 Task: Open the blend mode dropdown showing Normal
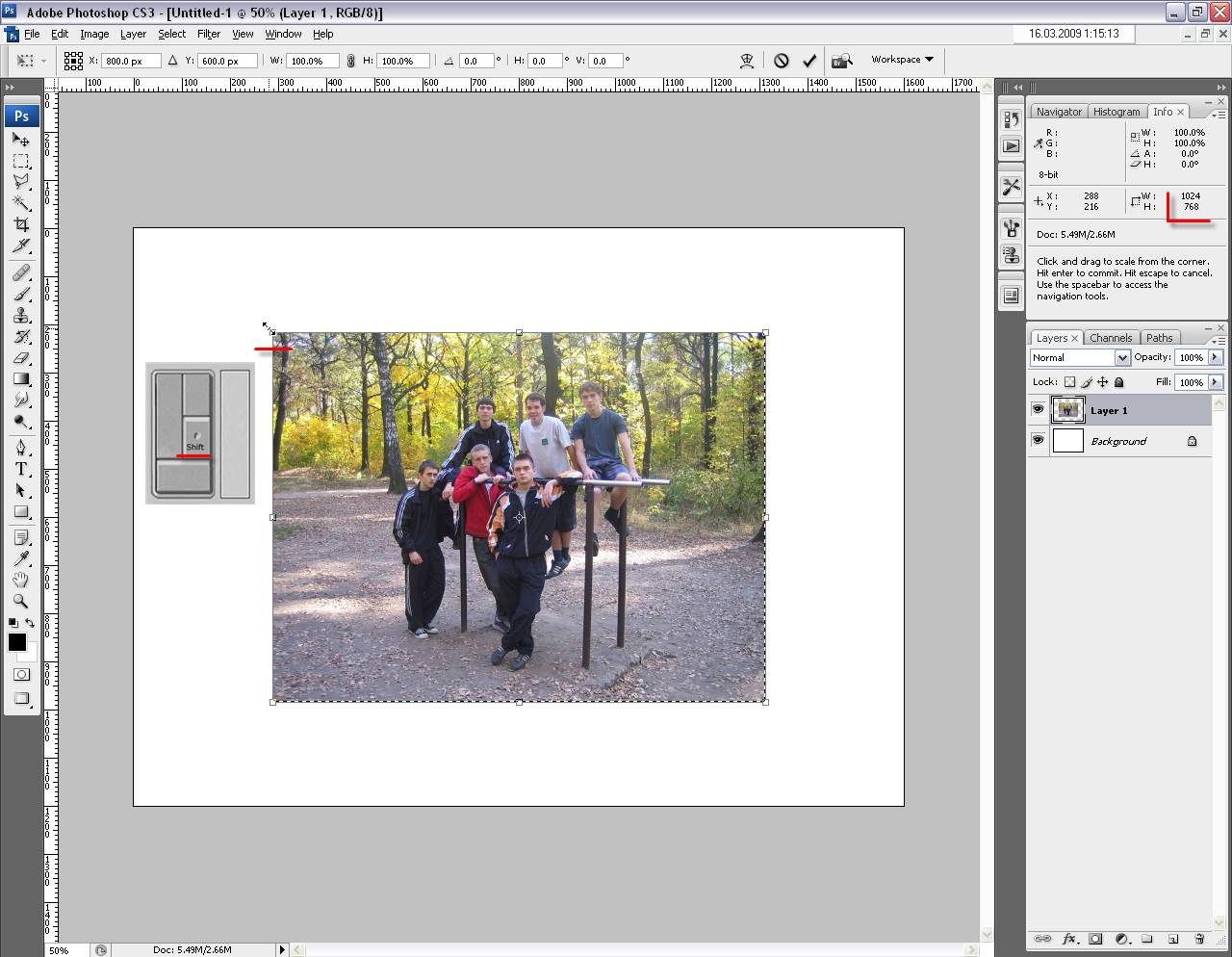pyautogui.click(x=1079, y=357)
